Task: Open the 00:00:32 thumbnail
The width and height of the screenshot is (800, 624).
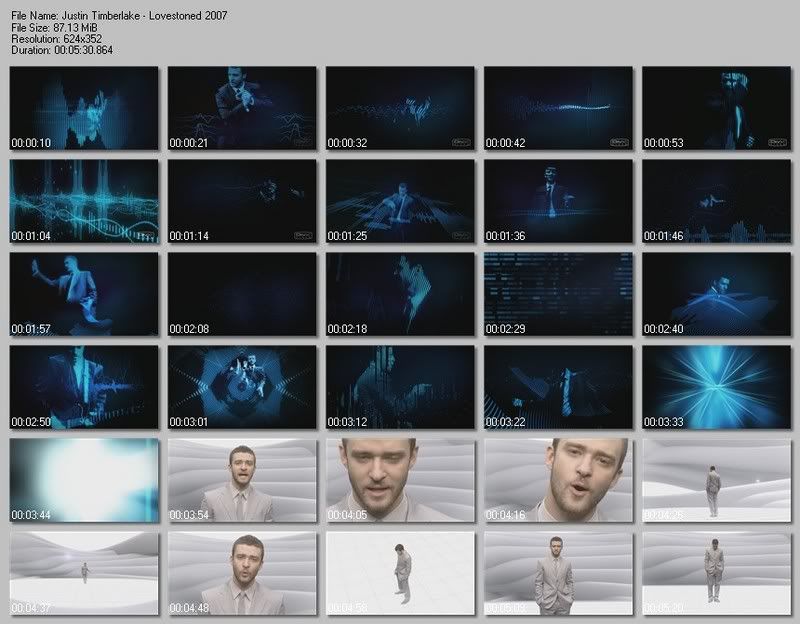Action: (400, 108)
